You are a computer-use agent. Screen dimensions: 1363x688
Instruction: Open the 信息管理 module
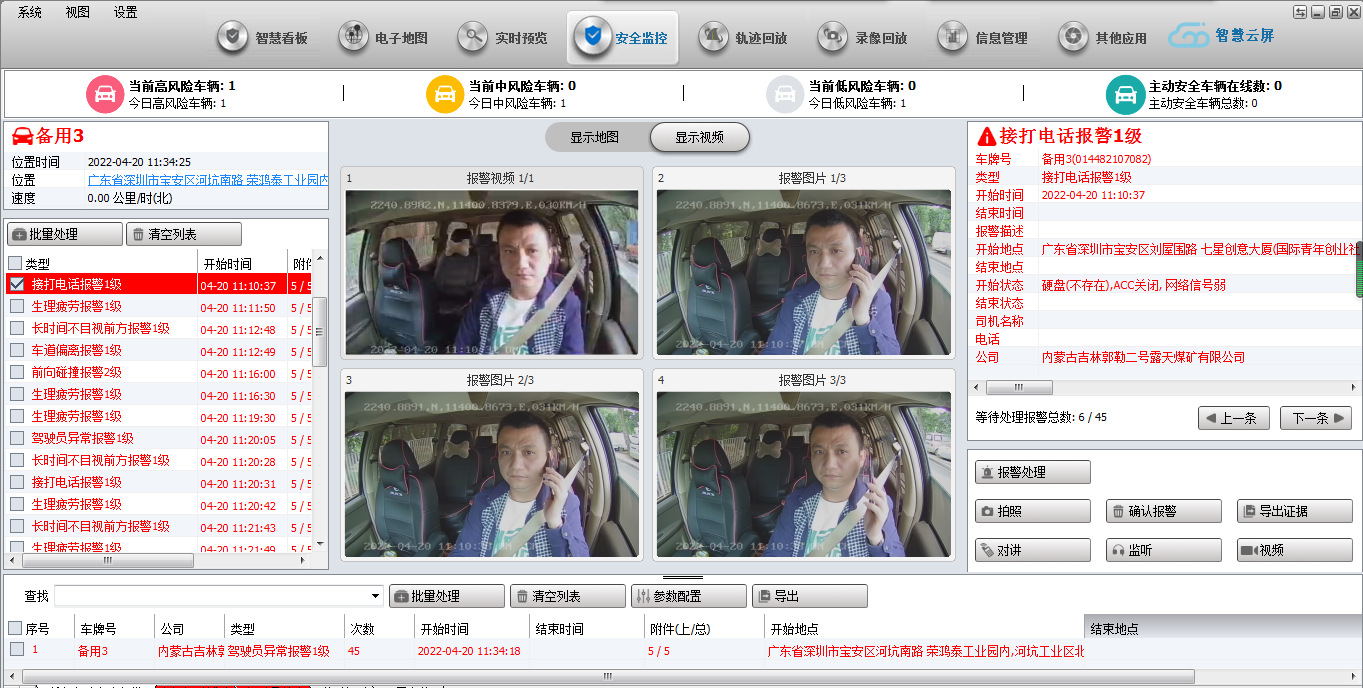pos(985,38)
